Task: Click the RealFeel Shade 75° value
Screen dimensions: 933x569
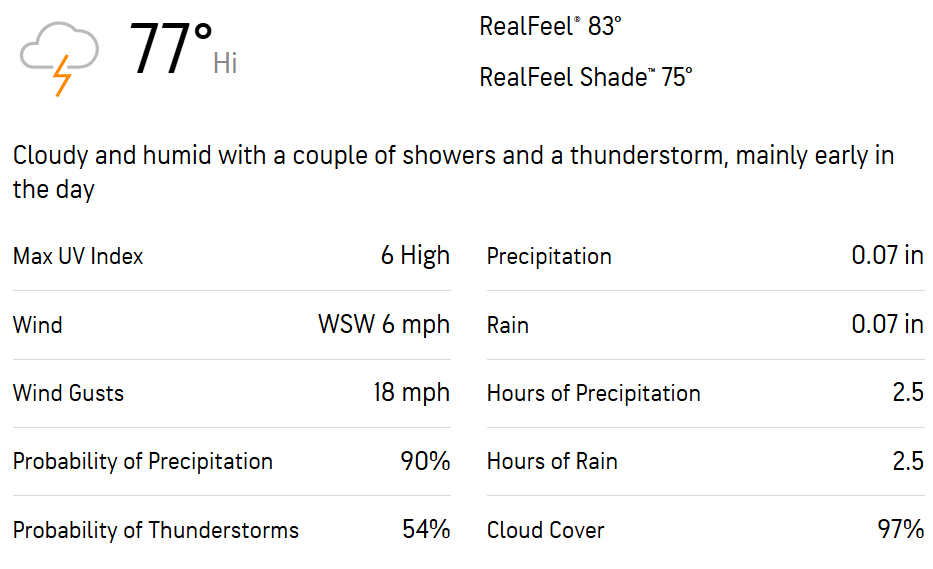Action: click(x=586, y=77)
